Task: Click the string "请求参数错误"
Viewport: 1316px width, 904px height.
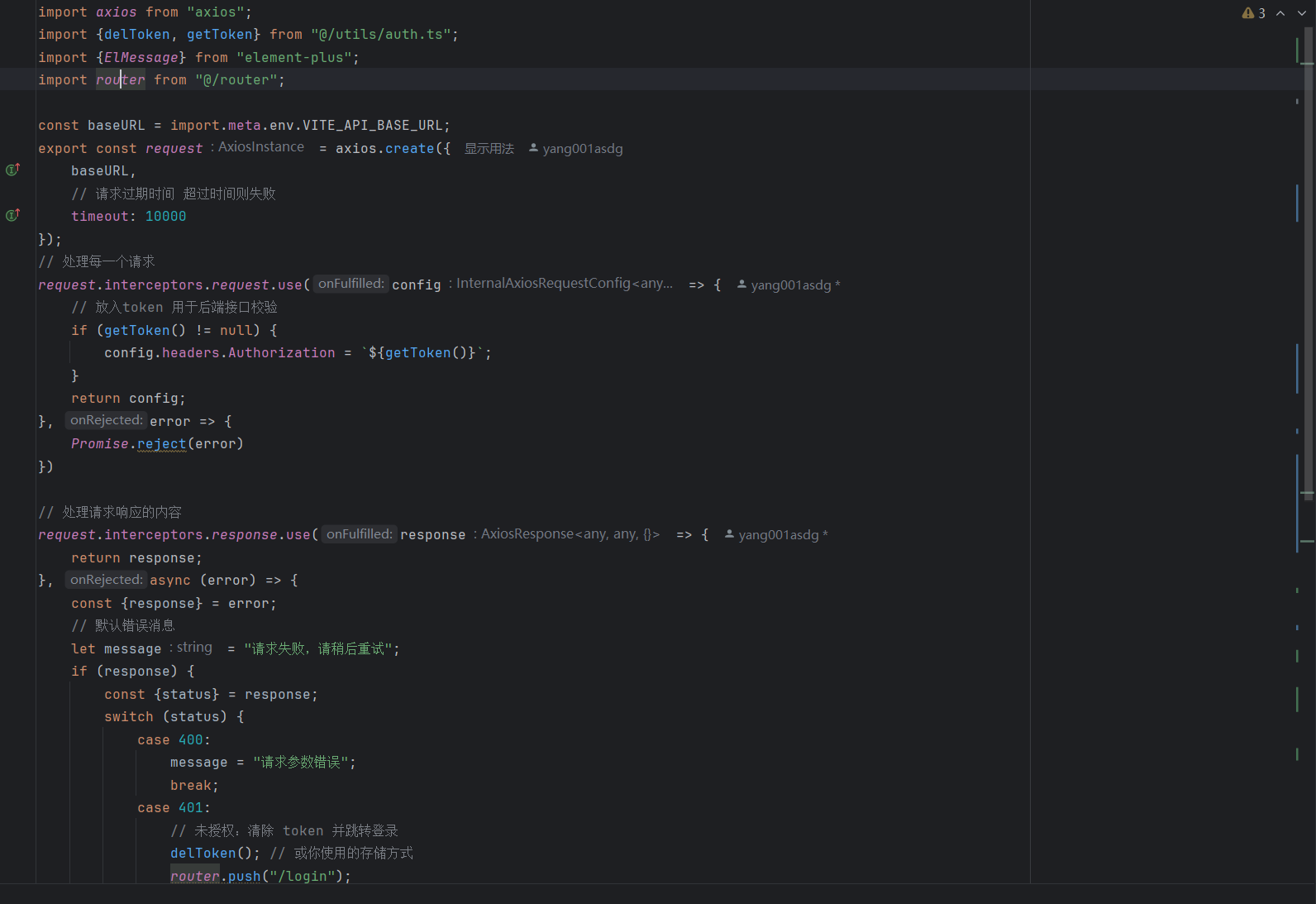Action: pos(301,763)
